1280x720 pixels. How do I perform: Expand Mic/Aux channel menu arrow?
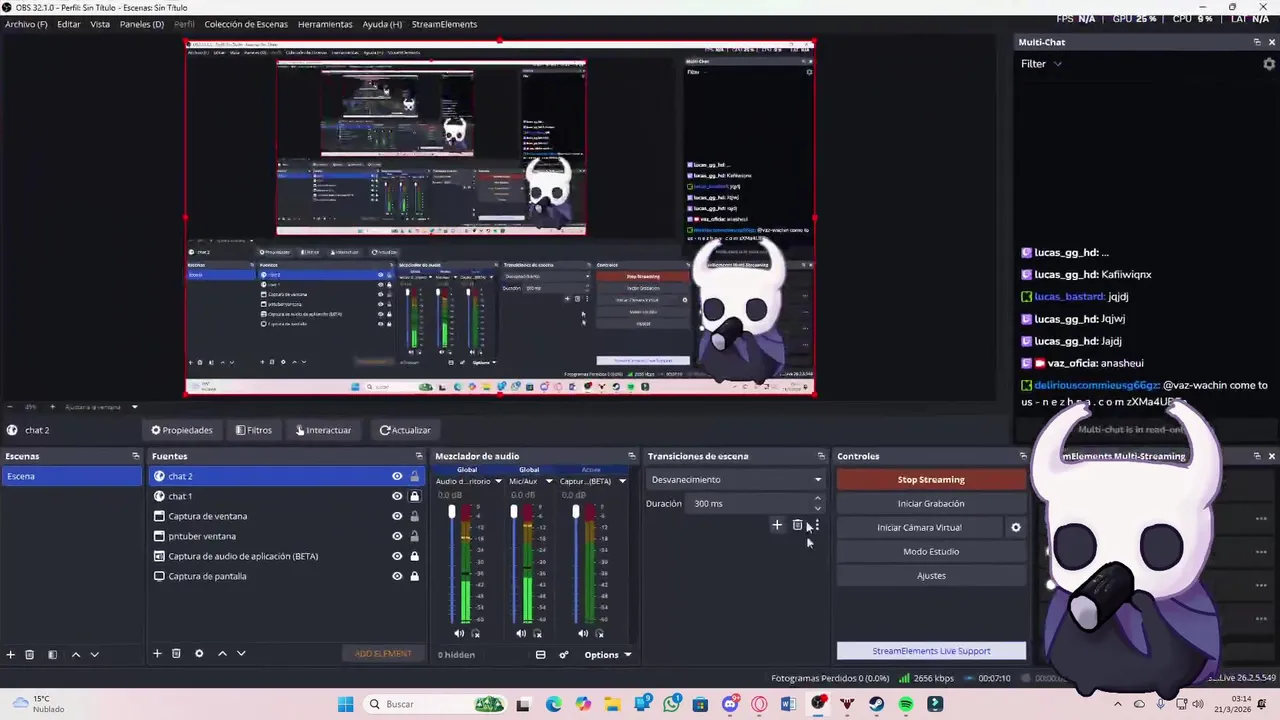tap(548, 481)
